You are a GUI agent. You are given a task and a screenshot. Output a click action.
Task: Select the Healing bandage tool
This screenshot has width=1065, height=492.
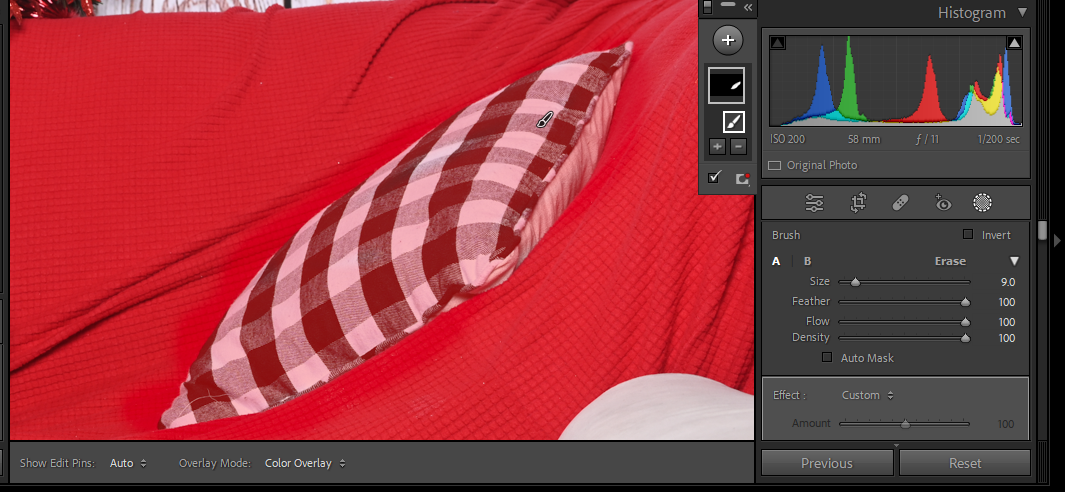(900, 203)
